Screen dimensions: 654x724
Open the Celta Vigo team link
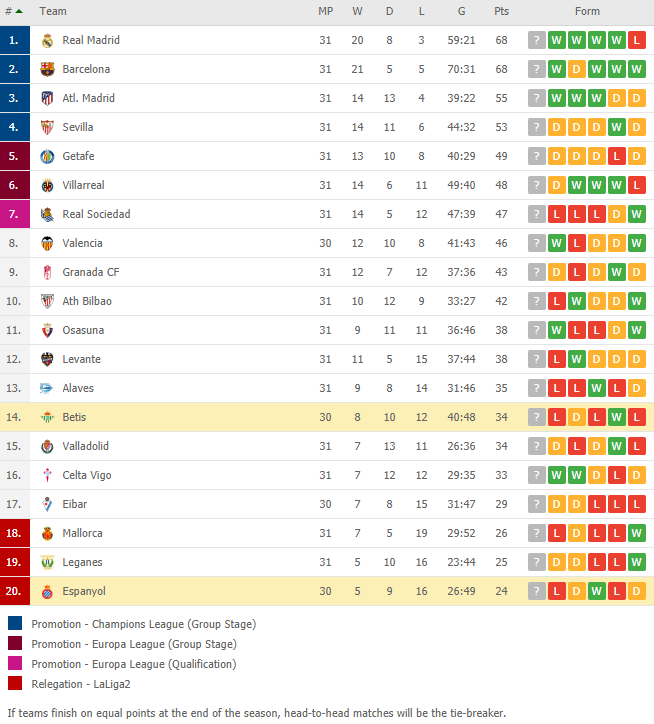(87, 475)
